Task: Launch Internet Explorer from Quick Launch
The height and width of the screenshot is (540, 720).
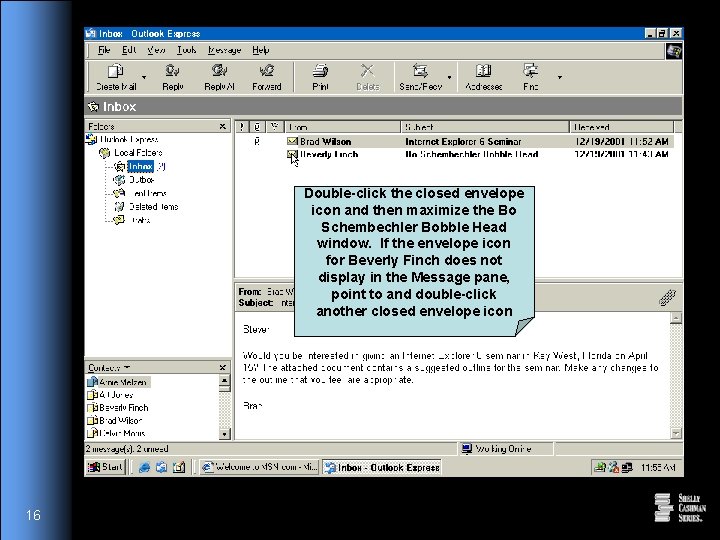Action: tap(144, 467)
